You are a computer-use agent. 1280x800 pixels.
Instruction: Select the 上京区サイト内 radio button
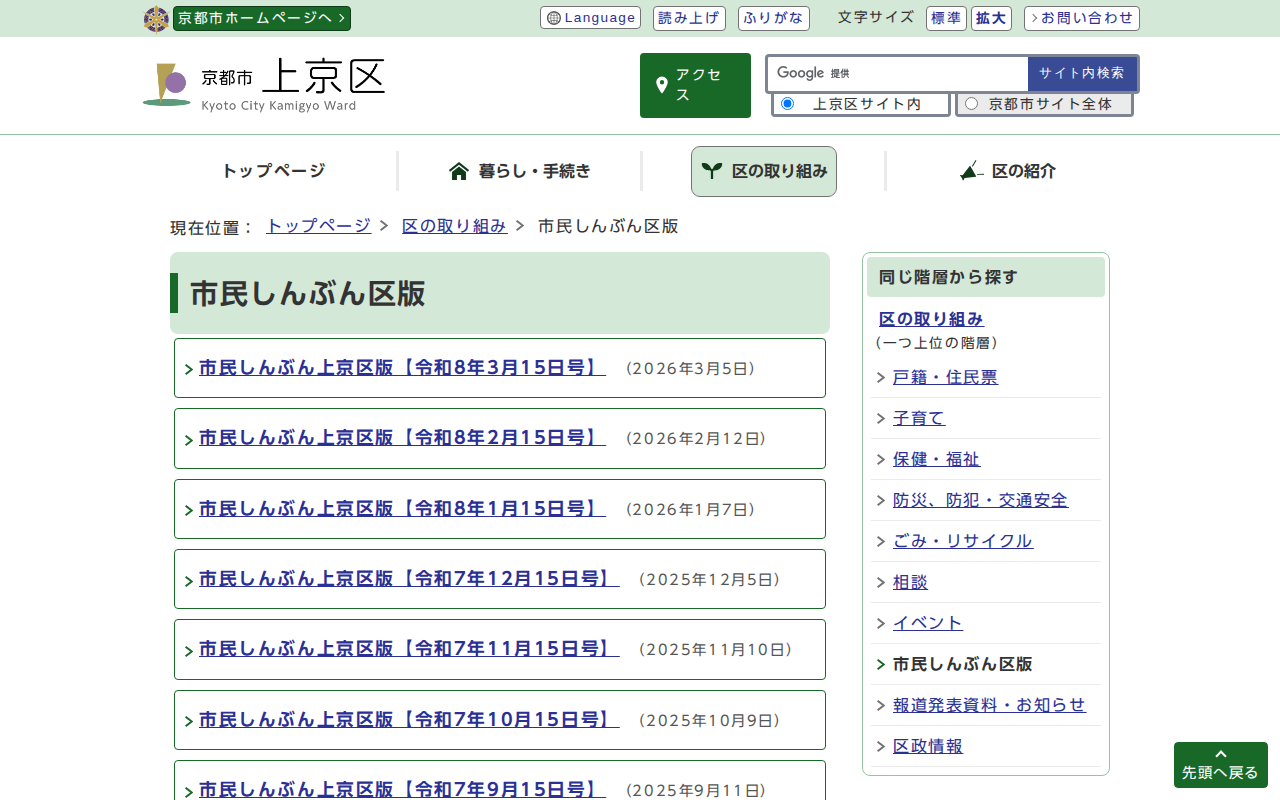tap(787, 103)
